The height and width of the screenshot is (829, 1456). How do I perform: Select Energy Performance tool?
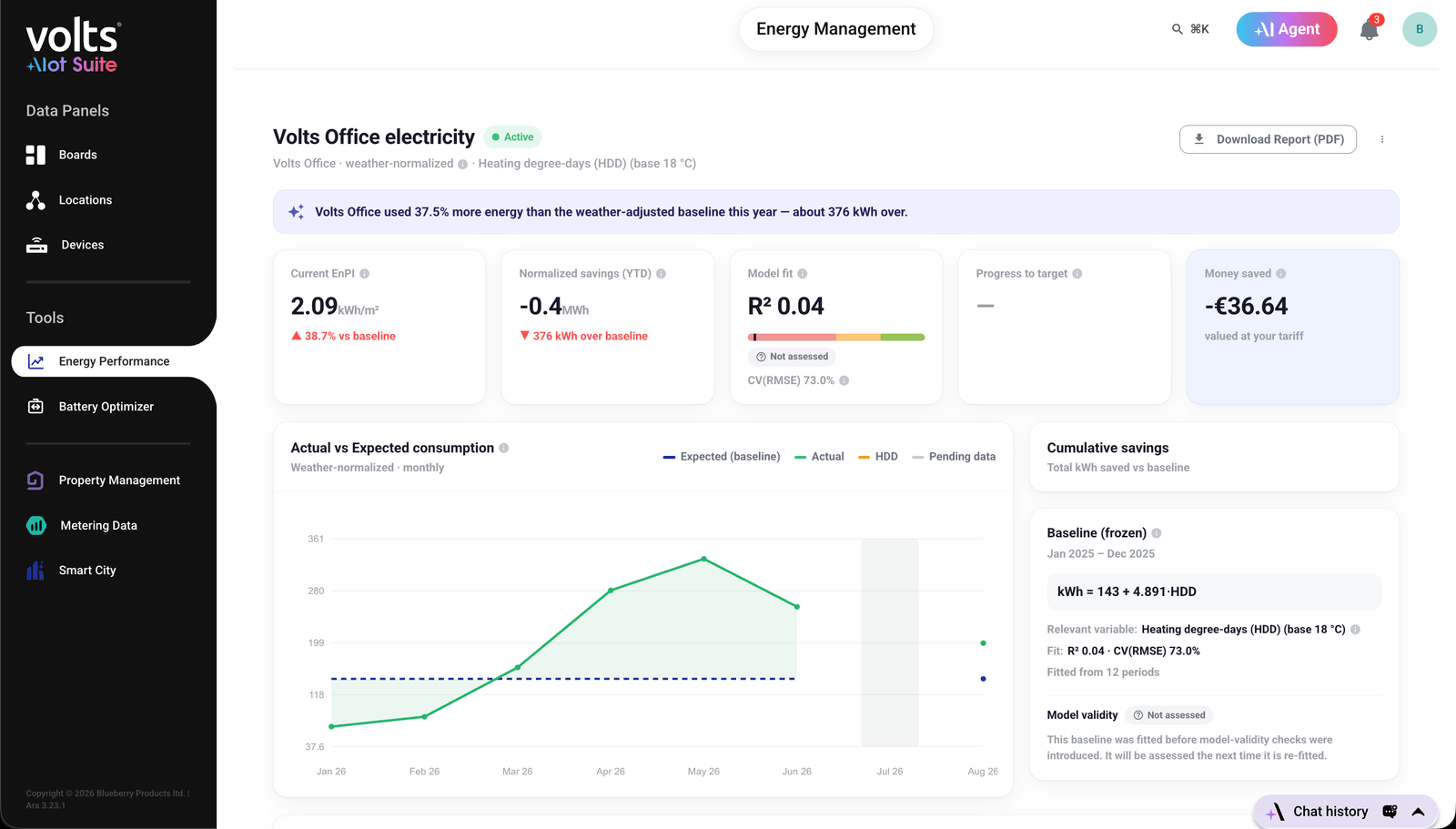click(113, 361)
